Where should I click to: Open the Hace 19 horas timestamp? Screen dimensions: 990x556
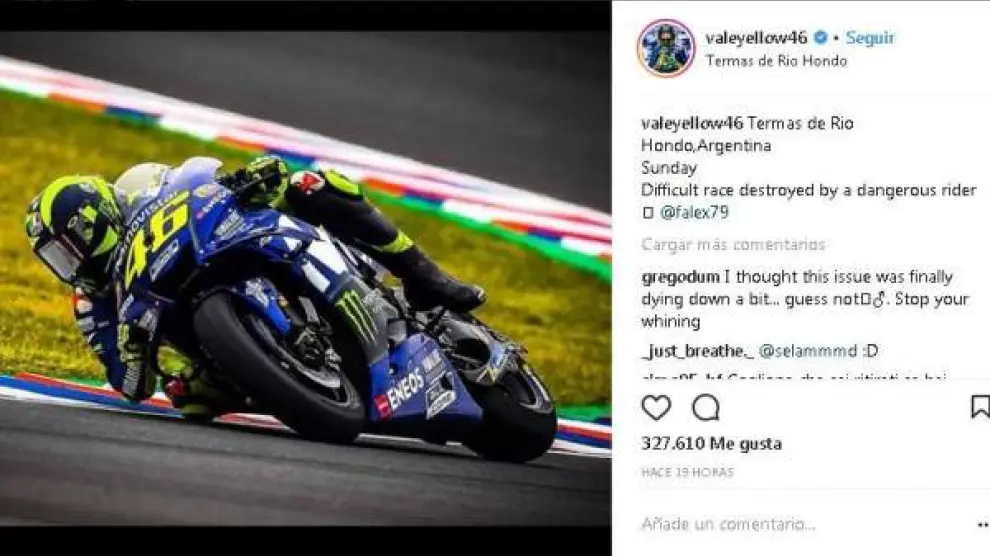(688, 472)
